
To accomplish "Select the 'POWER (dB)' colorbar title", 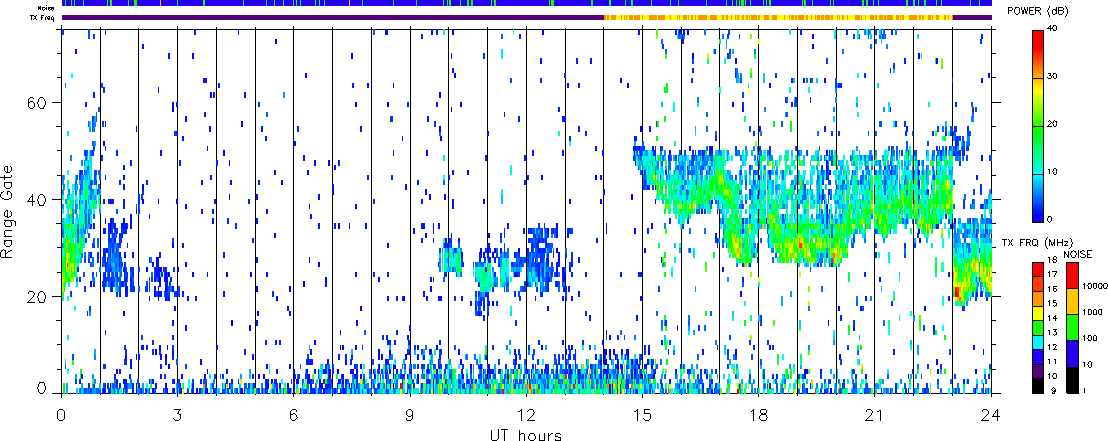I will (1037, 10).
